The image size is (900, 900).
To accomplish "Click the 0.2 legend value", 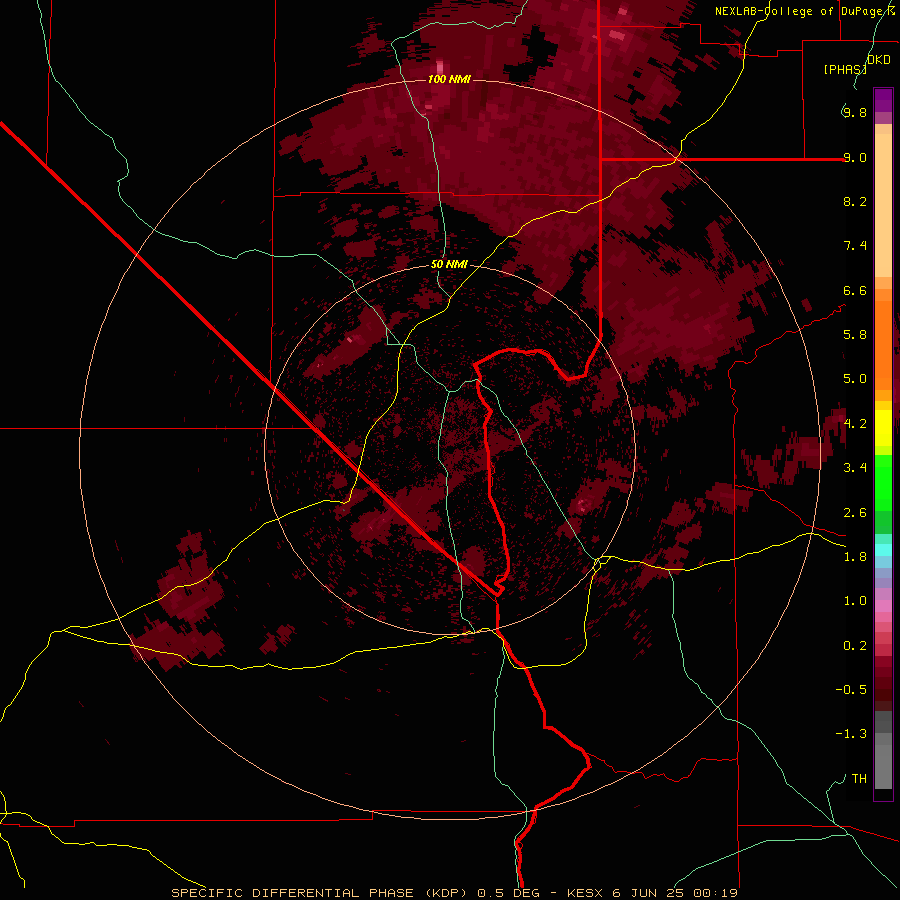I will [x=855, y=646].
